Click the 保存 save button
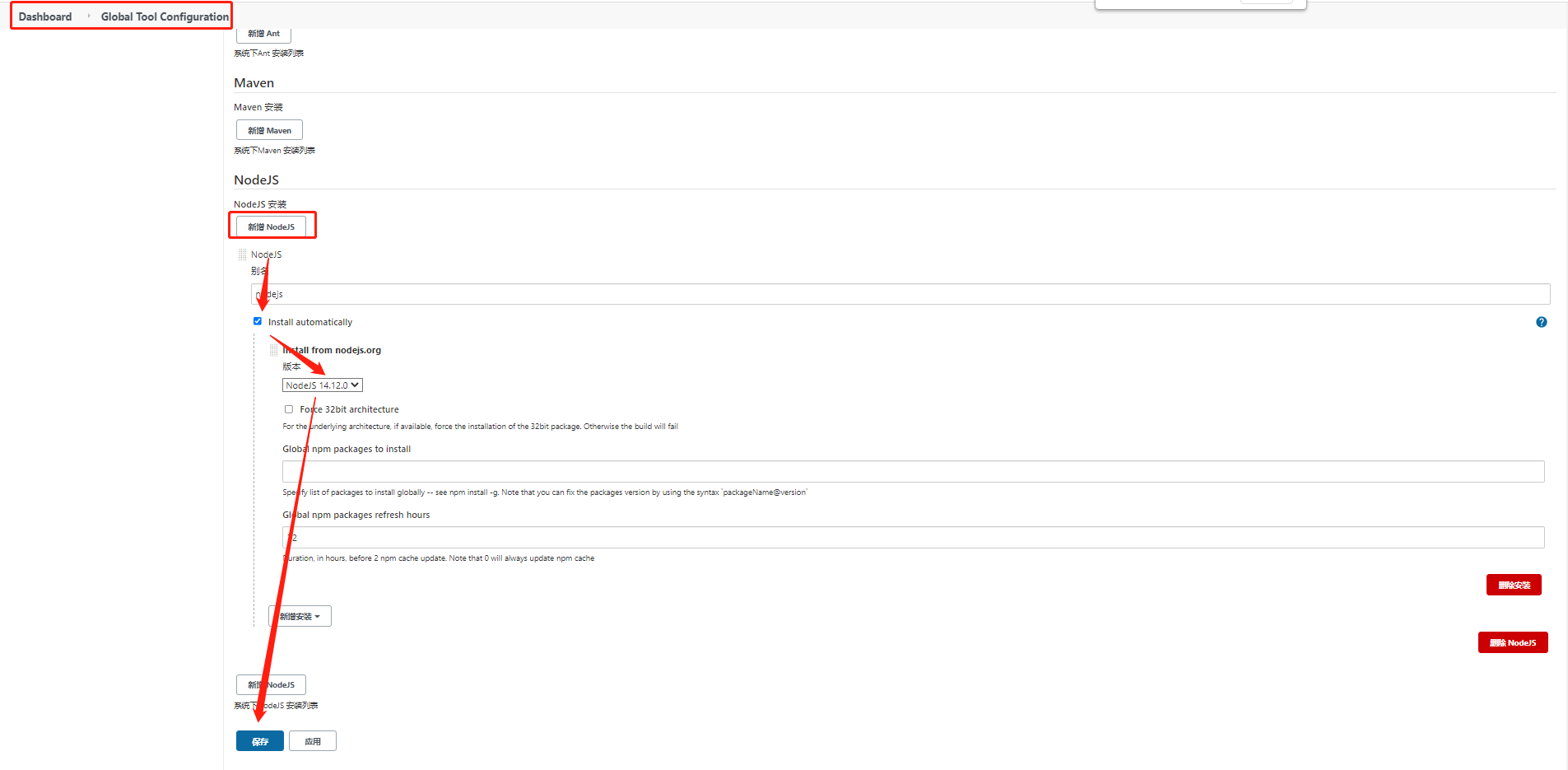This screenshot has width=1568, height=770. pos(259,741)
